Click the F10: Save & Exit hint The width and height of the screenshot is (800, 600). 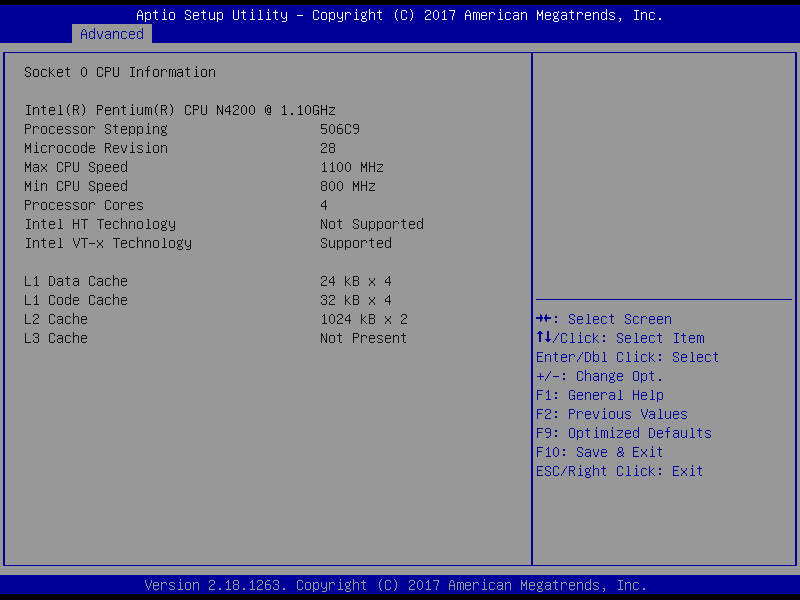click(599, 452)
